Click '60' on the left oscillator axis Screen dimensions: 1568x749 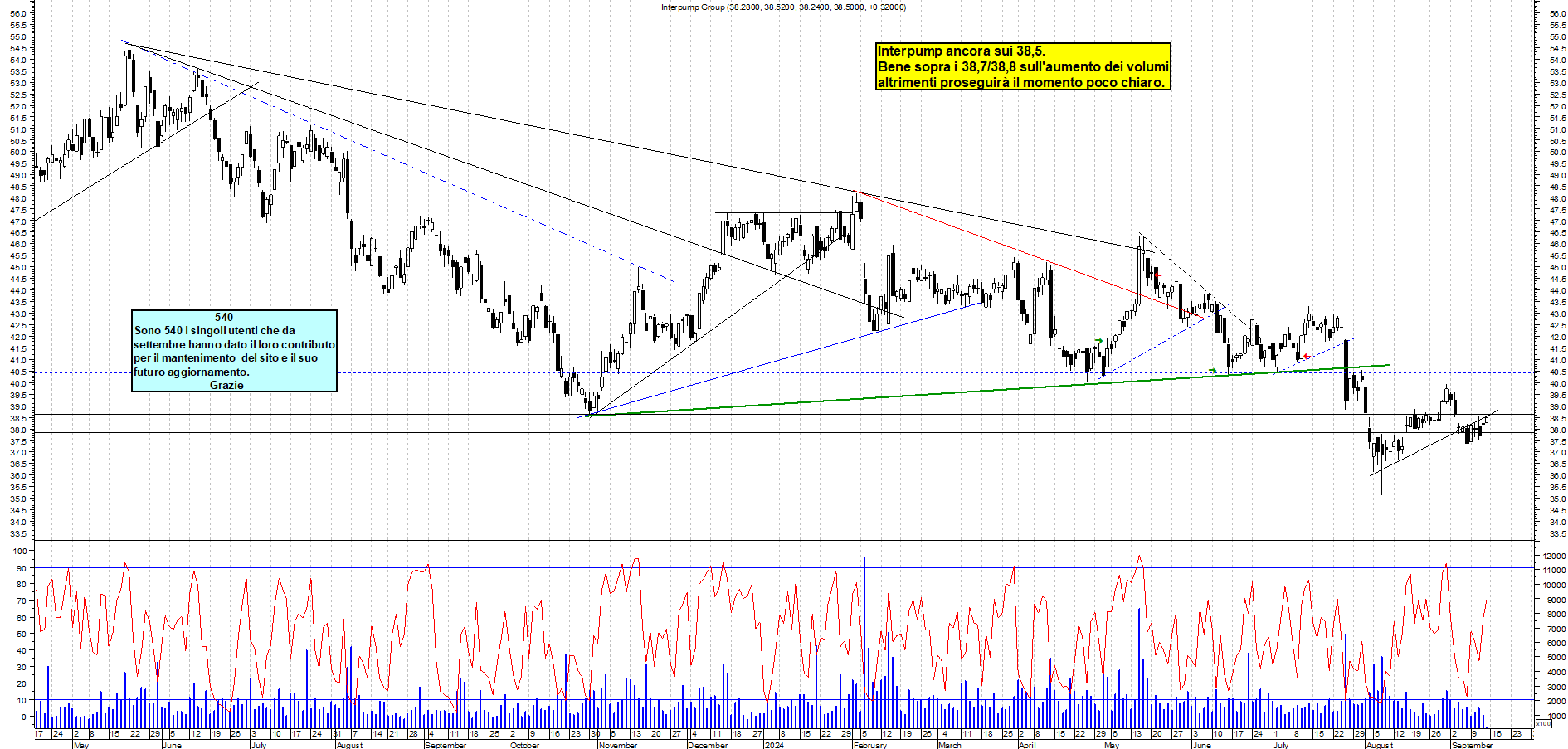pos(22,618)
